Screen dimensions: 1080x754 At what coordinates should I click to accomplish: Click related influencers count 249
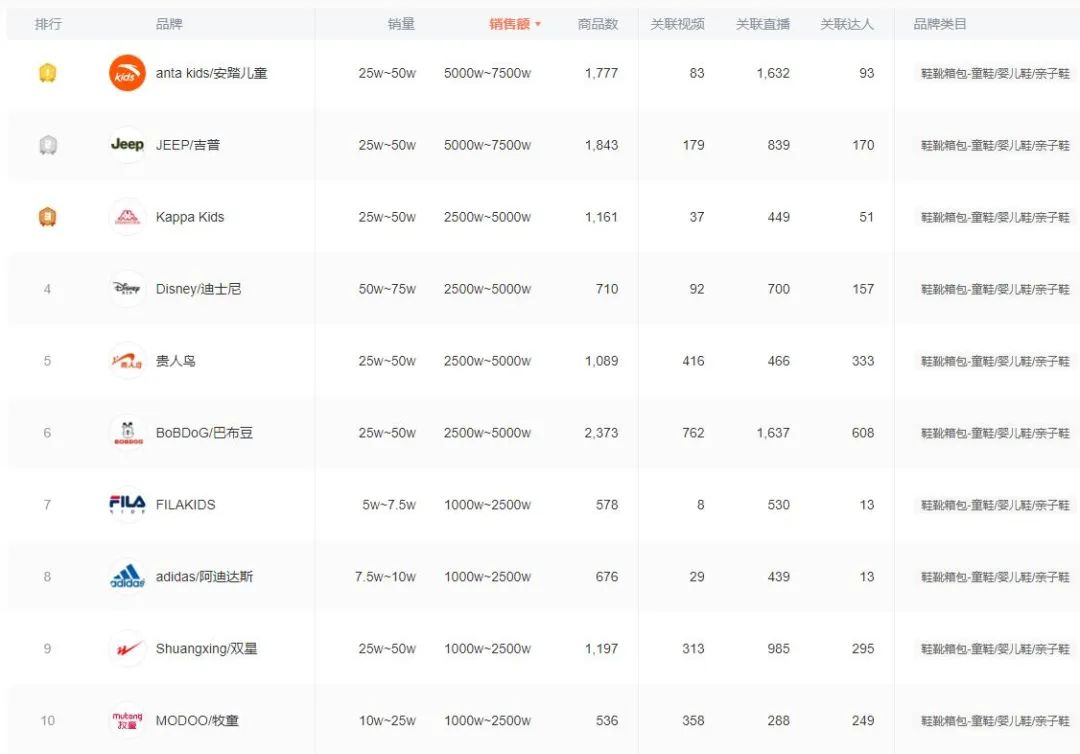pos(863,720)
